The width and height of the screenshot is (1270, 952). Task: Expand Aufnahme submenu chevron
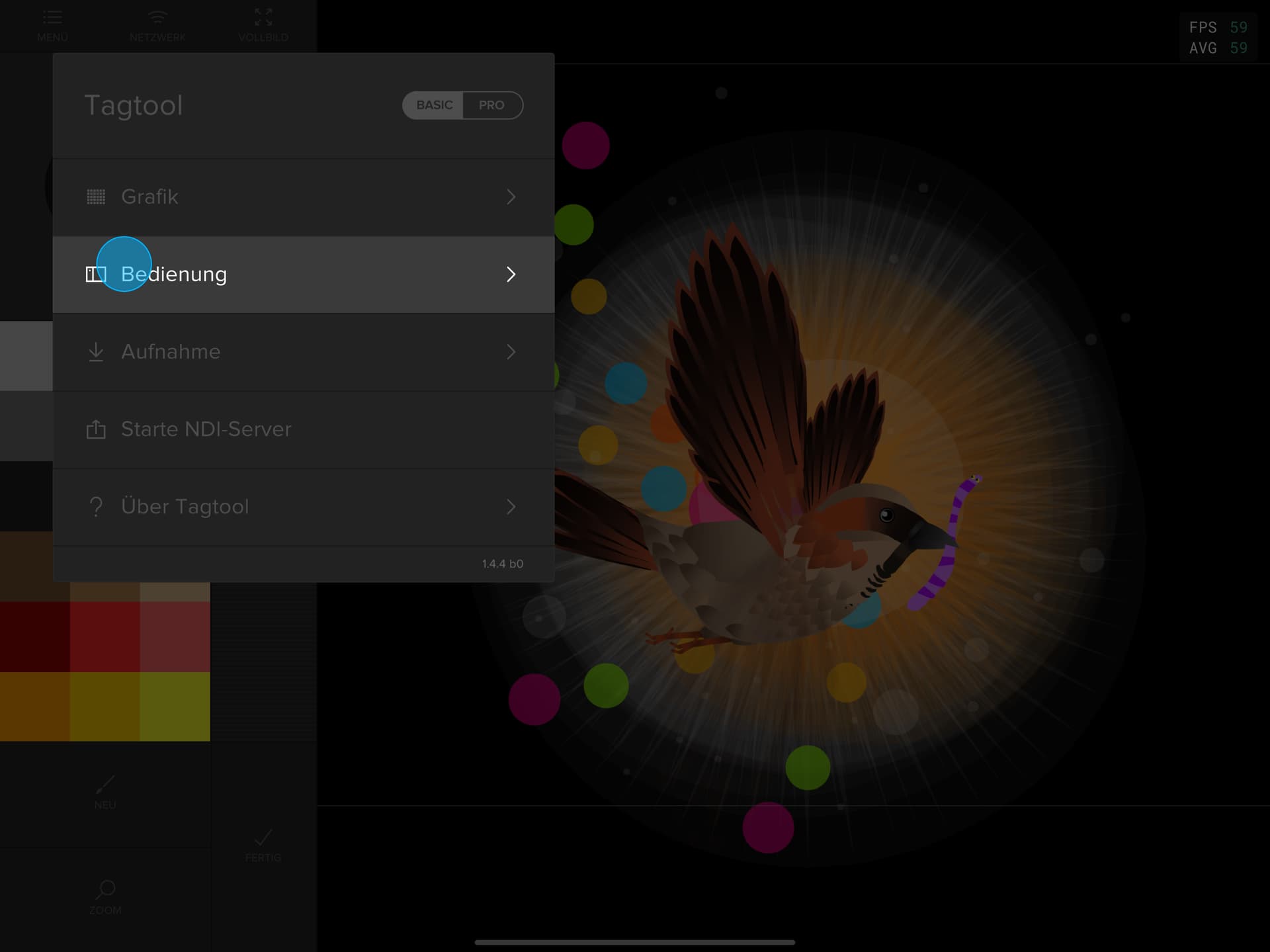(511, 351)
